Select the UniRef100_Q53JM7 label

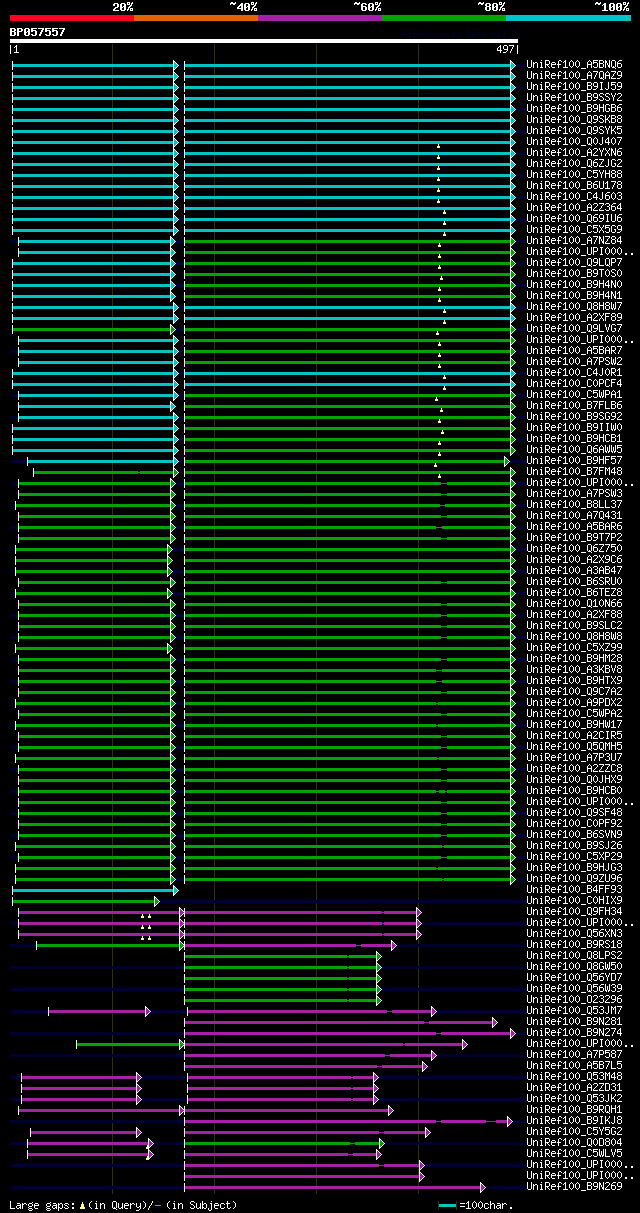(574, 1010)
